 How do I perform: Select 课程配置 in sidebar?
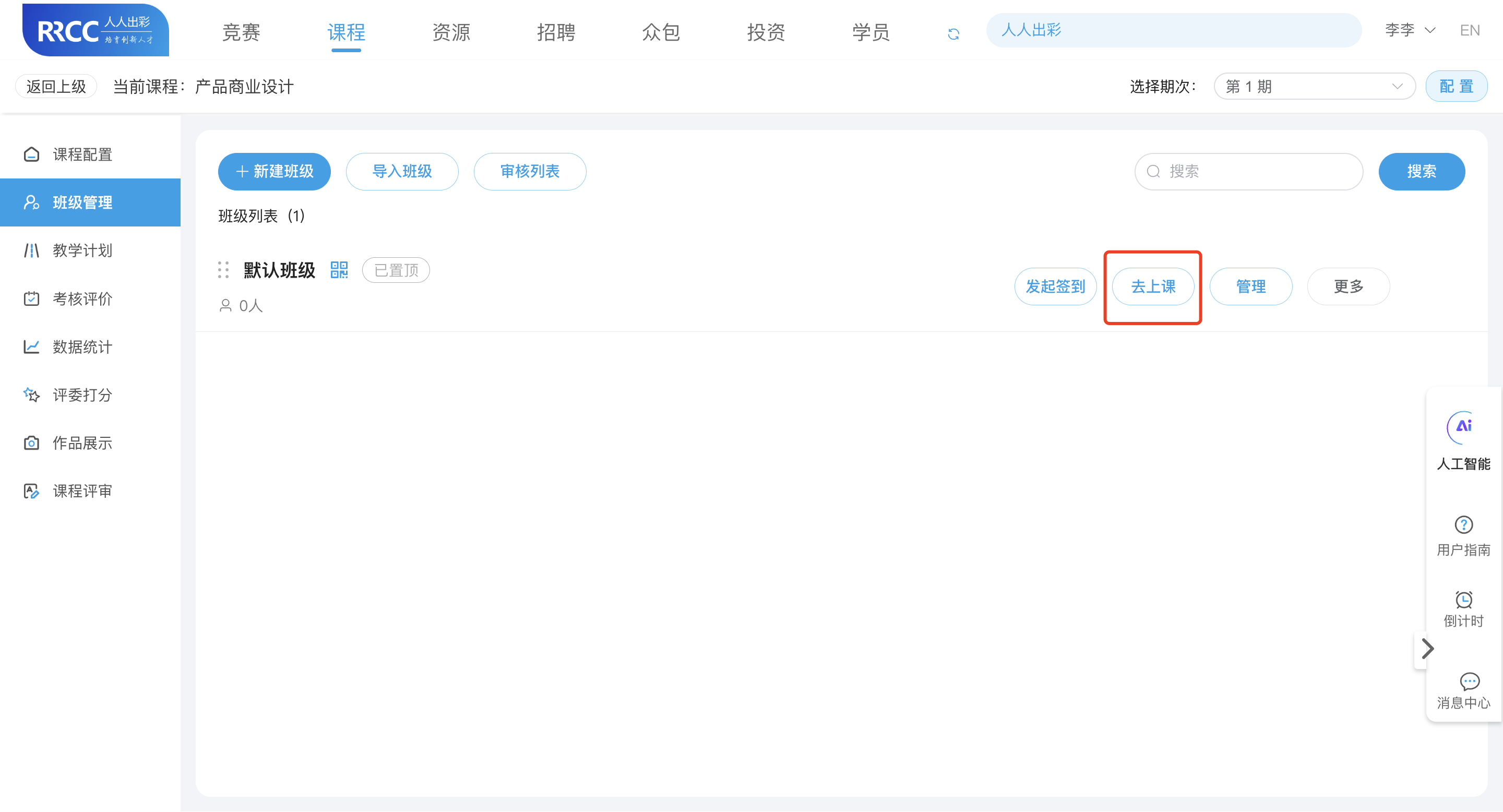coord(90,154)
